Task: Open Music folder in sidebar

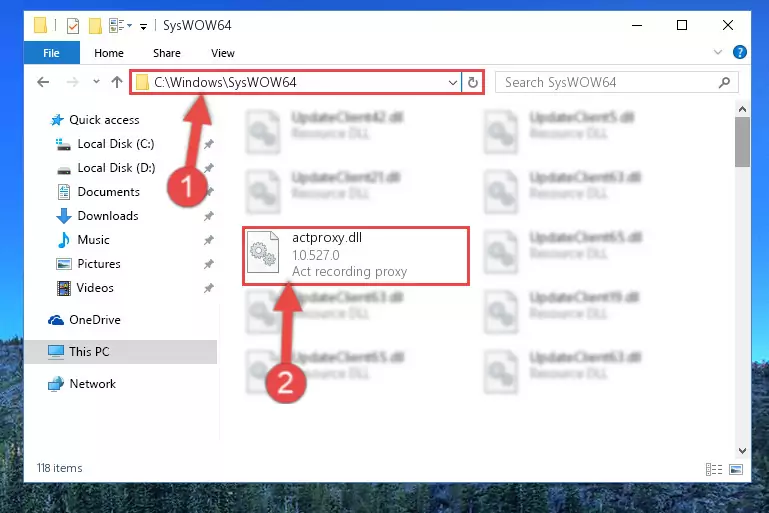Action: pos(83,240)
